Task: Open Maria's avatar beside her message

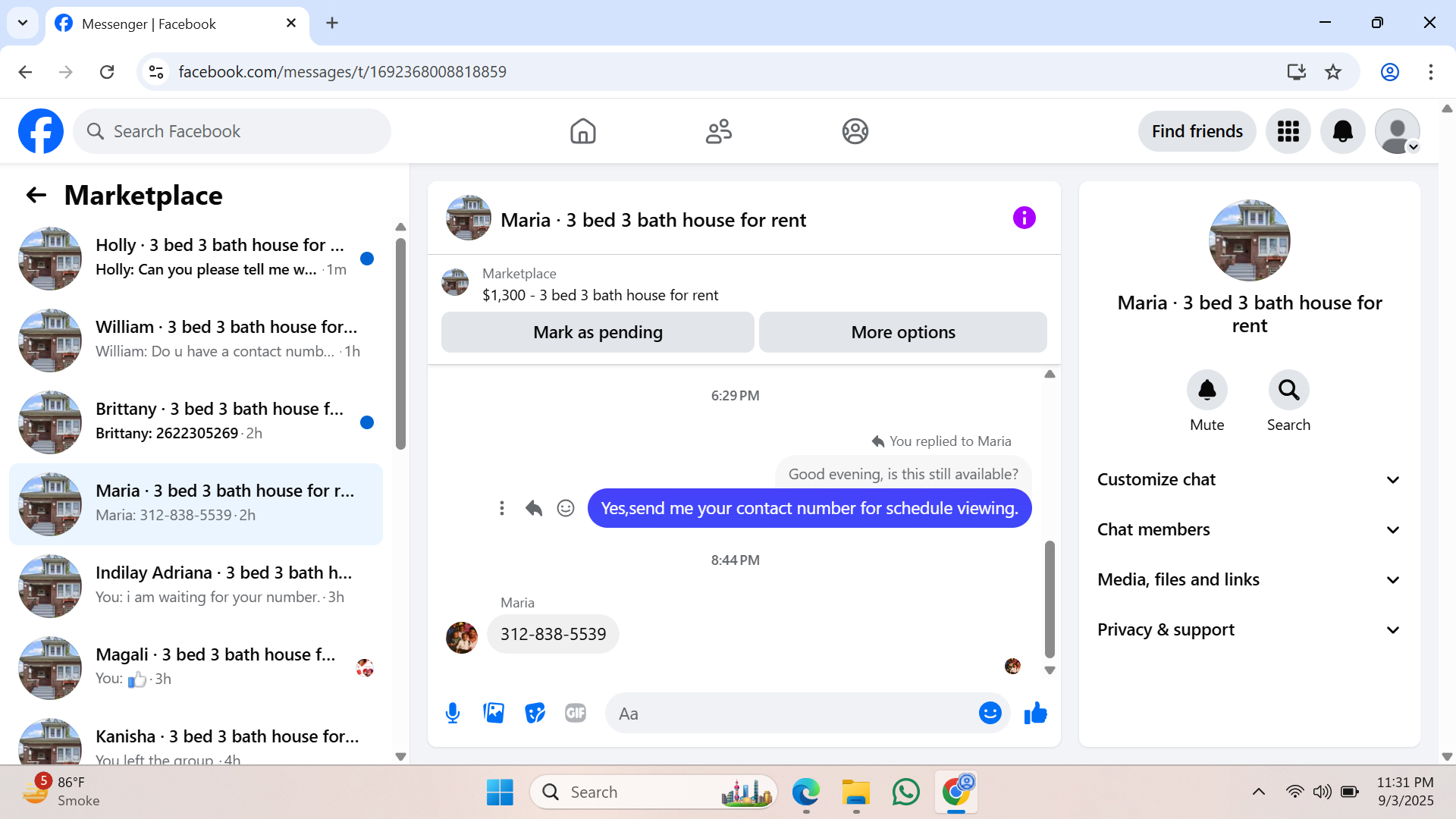Action: [462, 638]
